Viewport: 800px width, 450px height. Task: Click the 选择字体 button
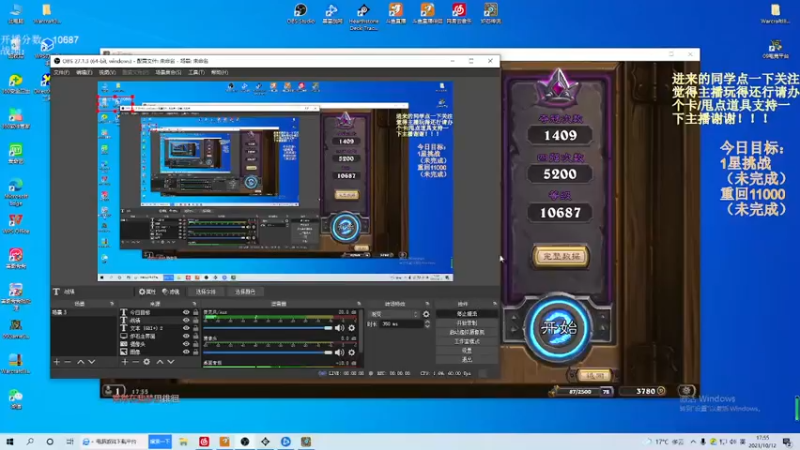tap(206, 292)
